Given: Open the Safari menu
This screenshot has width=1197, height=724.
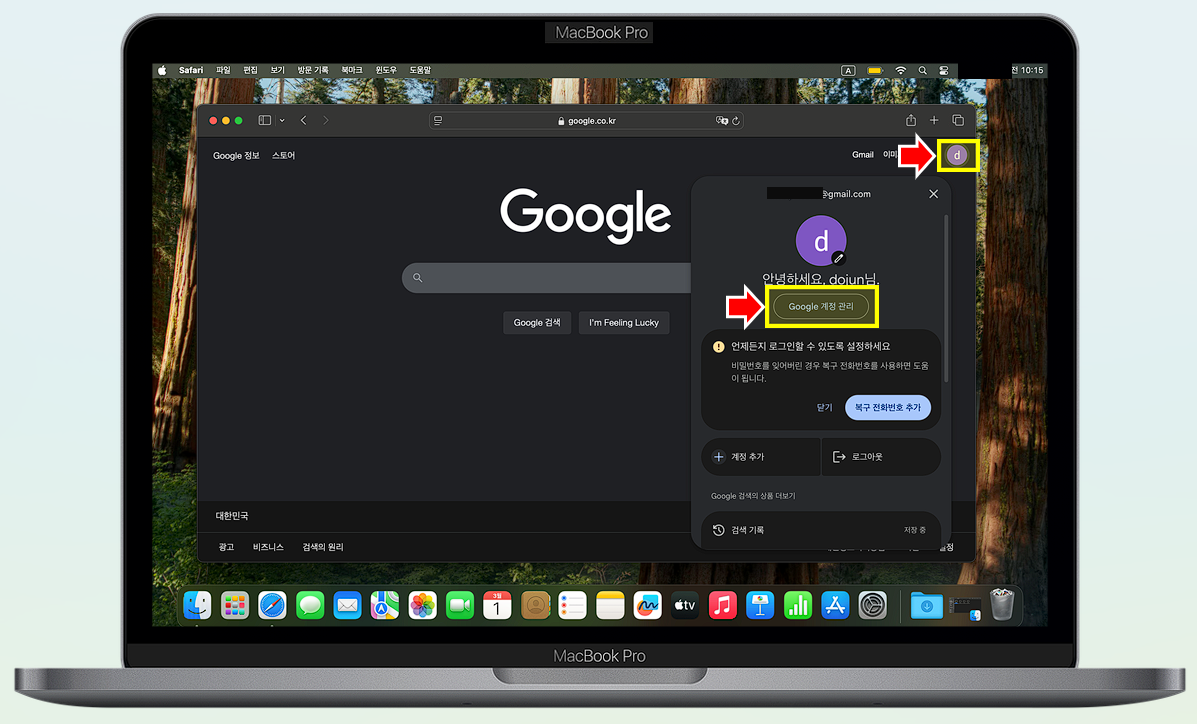Looking at the screenshot, I should (191, 70).
